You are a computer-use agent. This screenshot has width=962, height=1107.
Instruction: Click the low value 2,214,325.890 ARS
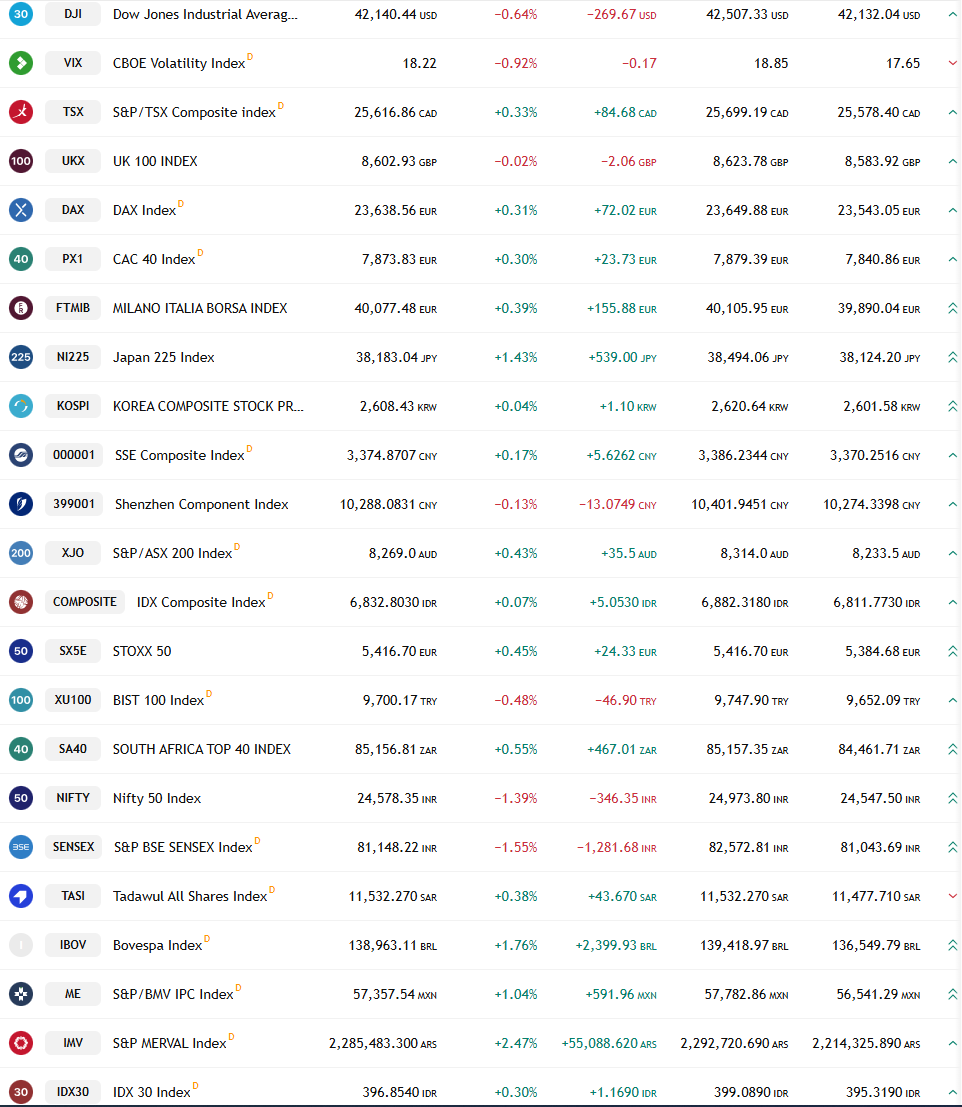(x=867, y=1043)
